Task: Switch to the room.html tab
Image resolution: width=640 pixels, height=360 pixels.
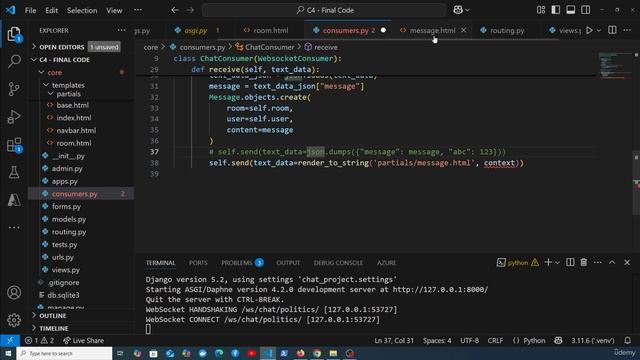Action: 266,30
